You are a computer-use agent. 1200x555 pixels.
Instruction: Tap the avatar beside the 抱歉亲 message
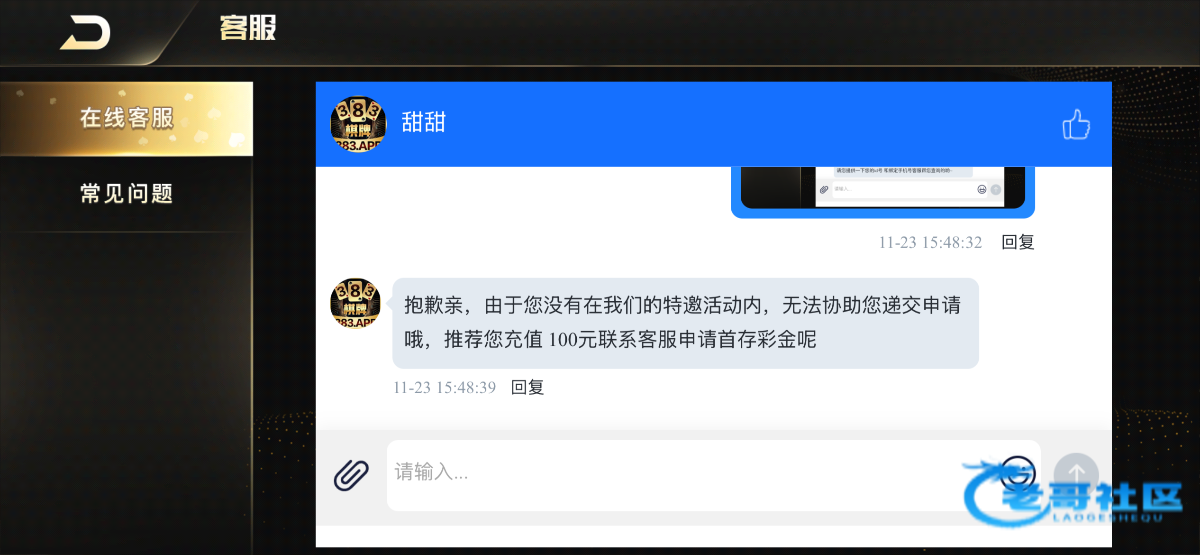355,304
